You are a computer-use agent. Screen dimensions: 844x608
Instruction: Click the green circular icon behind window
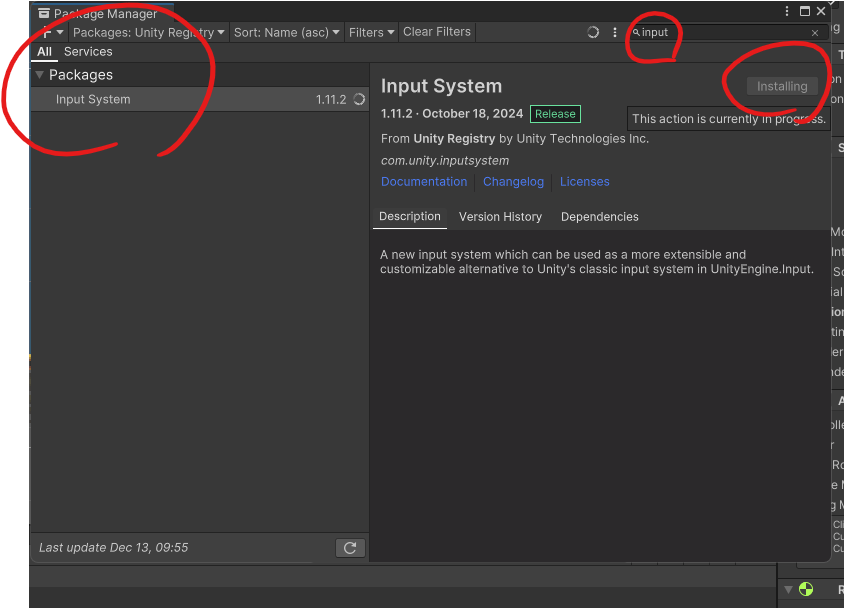pos(806,589)
